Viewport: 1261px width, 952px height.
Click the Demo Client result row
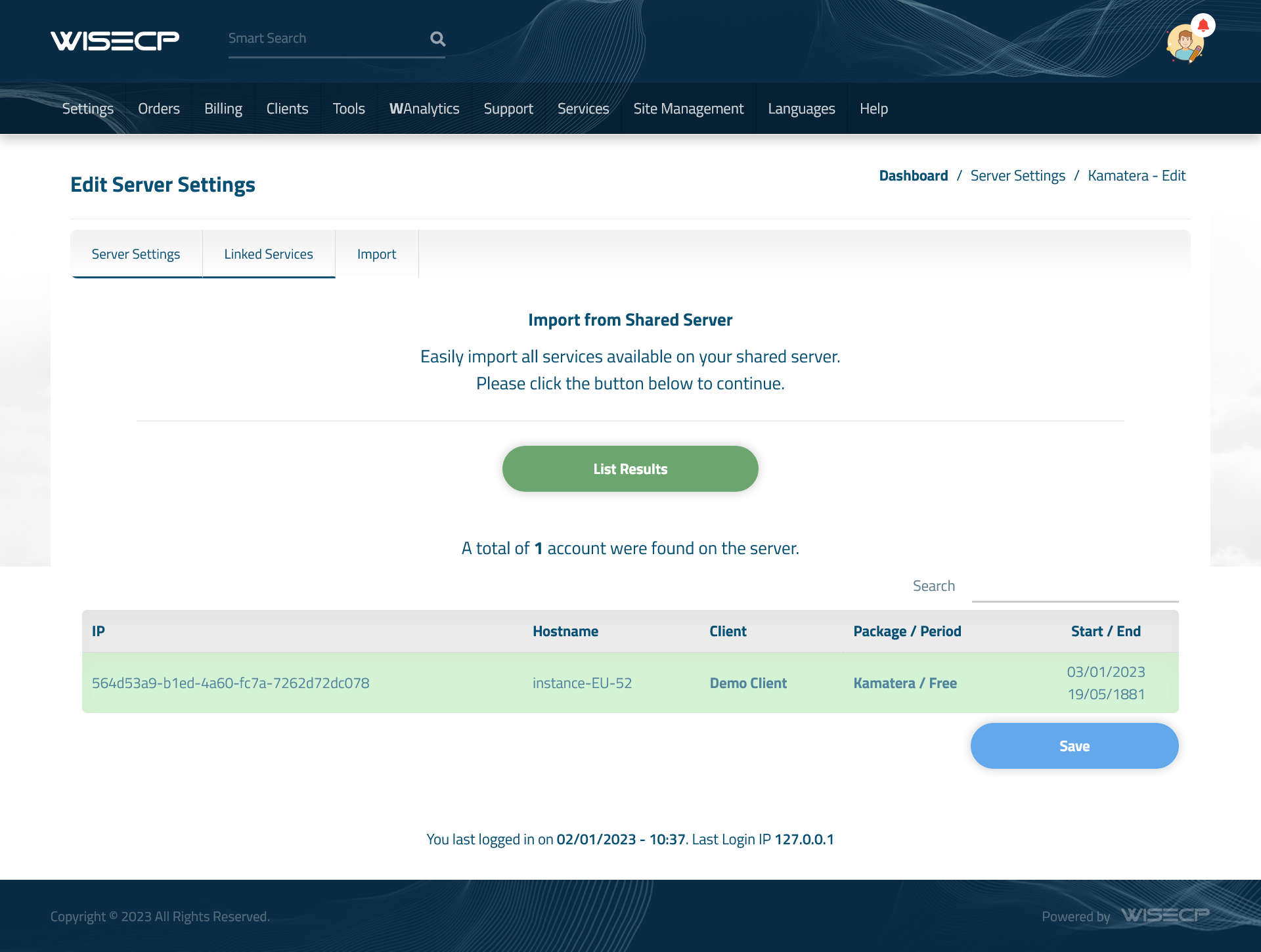[630, 683]
